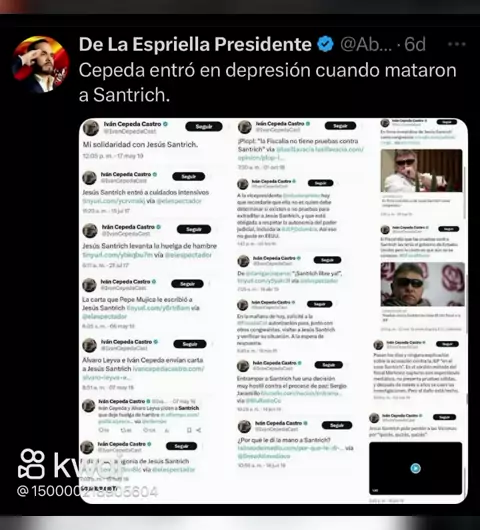480x530 pixels.
Task: Open the Santrich photo with rose background
Action: (423, 284)
